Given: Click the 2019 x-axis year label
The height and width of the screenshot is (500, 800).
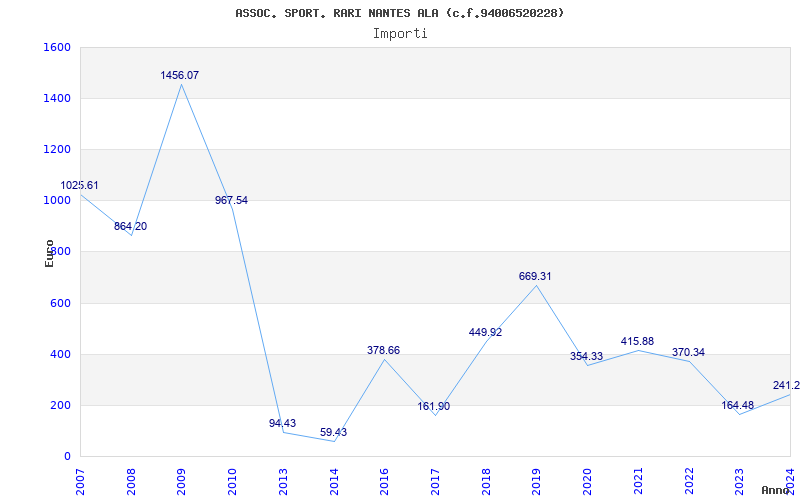Looking at the screenshot, I should [x=536, y=482].
